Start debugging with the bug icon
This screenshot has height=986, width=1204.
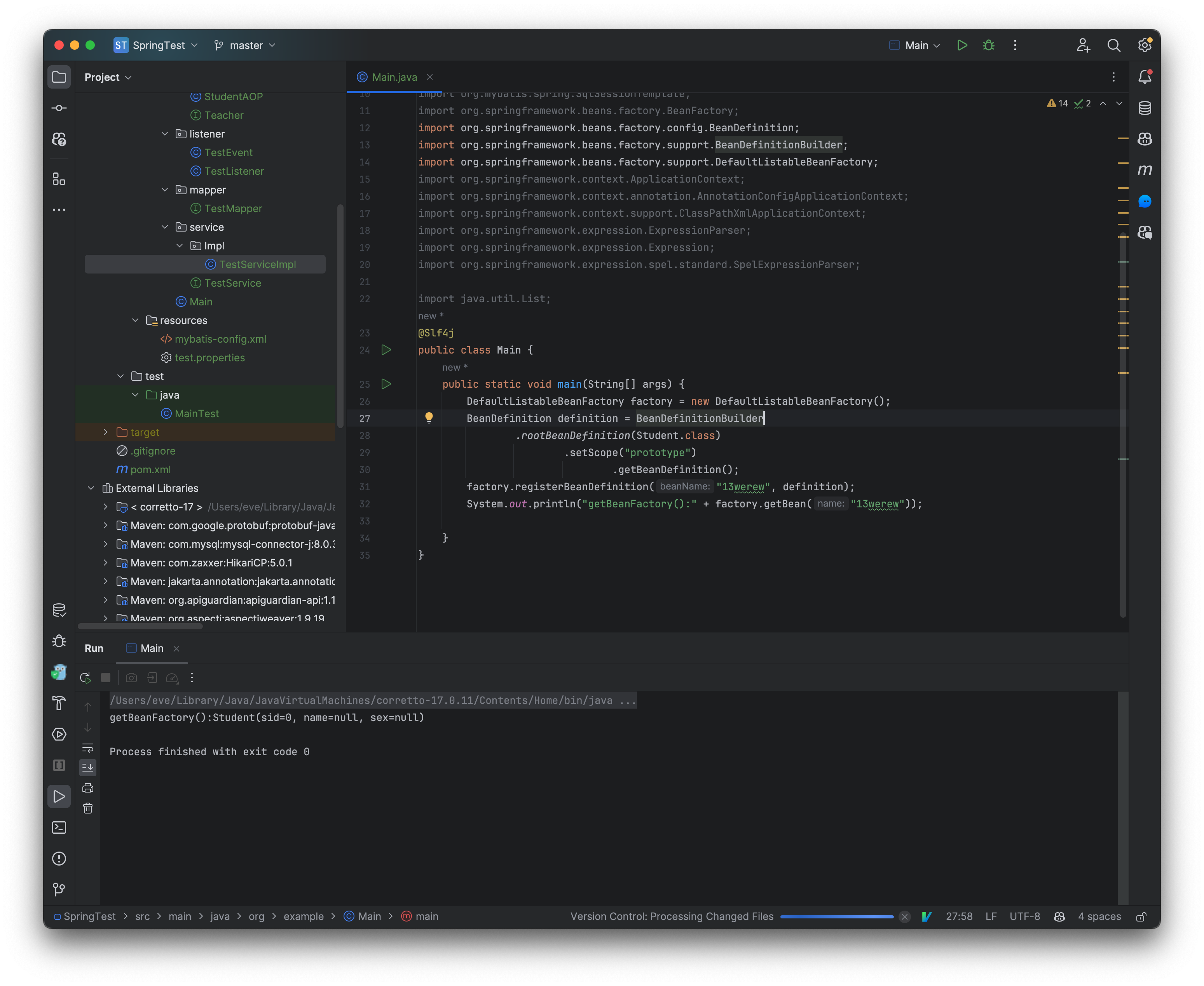[989, 45]
